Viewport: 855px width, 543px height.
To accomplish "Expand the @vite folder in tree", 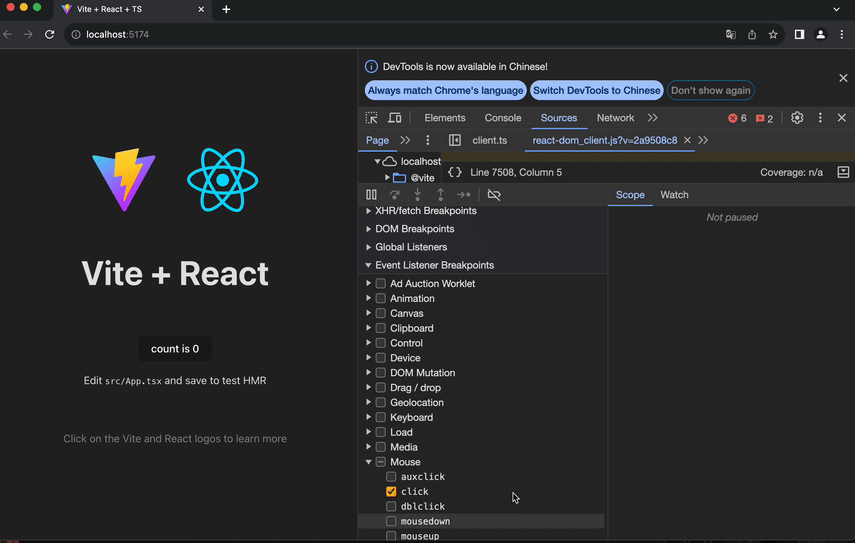I will tap(387, 178).
